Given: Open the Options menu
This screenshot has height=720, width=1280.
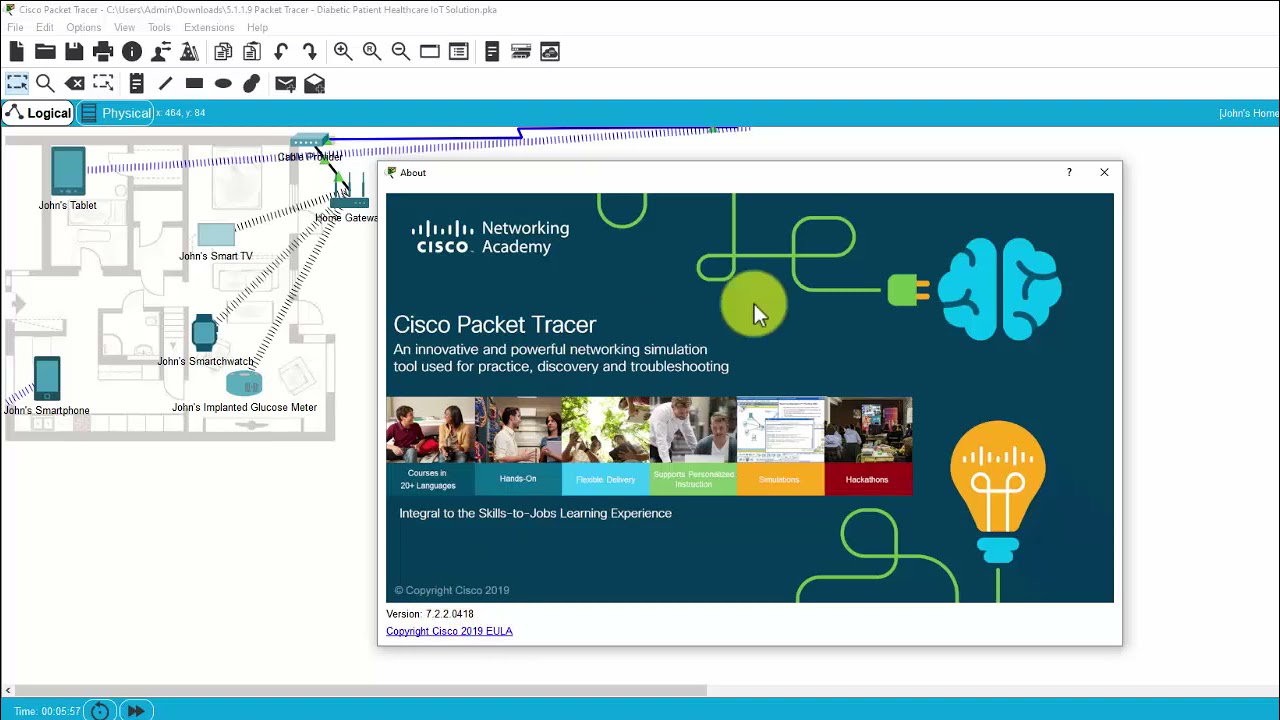Looking at the screenshot, I should coord(84,27).
